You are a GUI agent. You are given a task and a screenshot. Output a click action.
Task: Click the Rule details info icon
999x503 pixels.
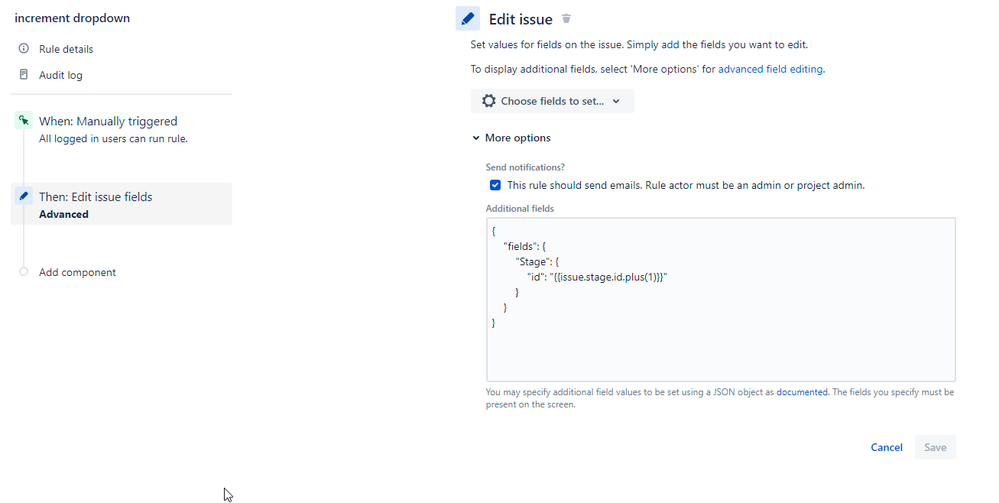click(24, 48)
